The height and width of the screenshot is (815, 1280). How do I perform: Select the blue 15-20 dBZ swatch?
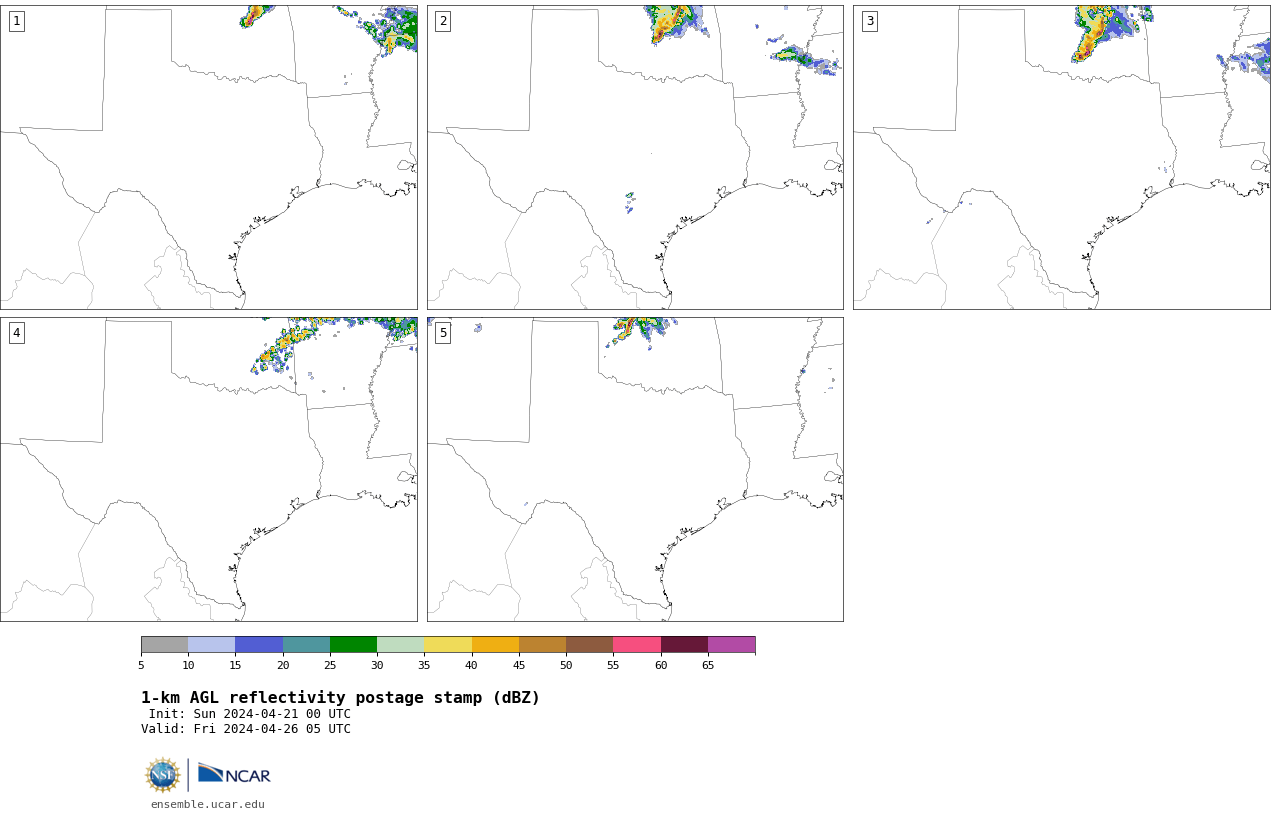tap(259, 644)
